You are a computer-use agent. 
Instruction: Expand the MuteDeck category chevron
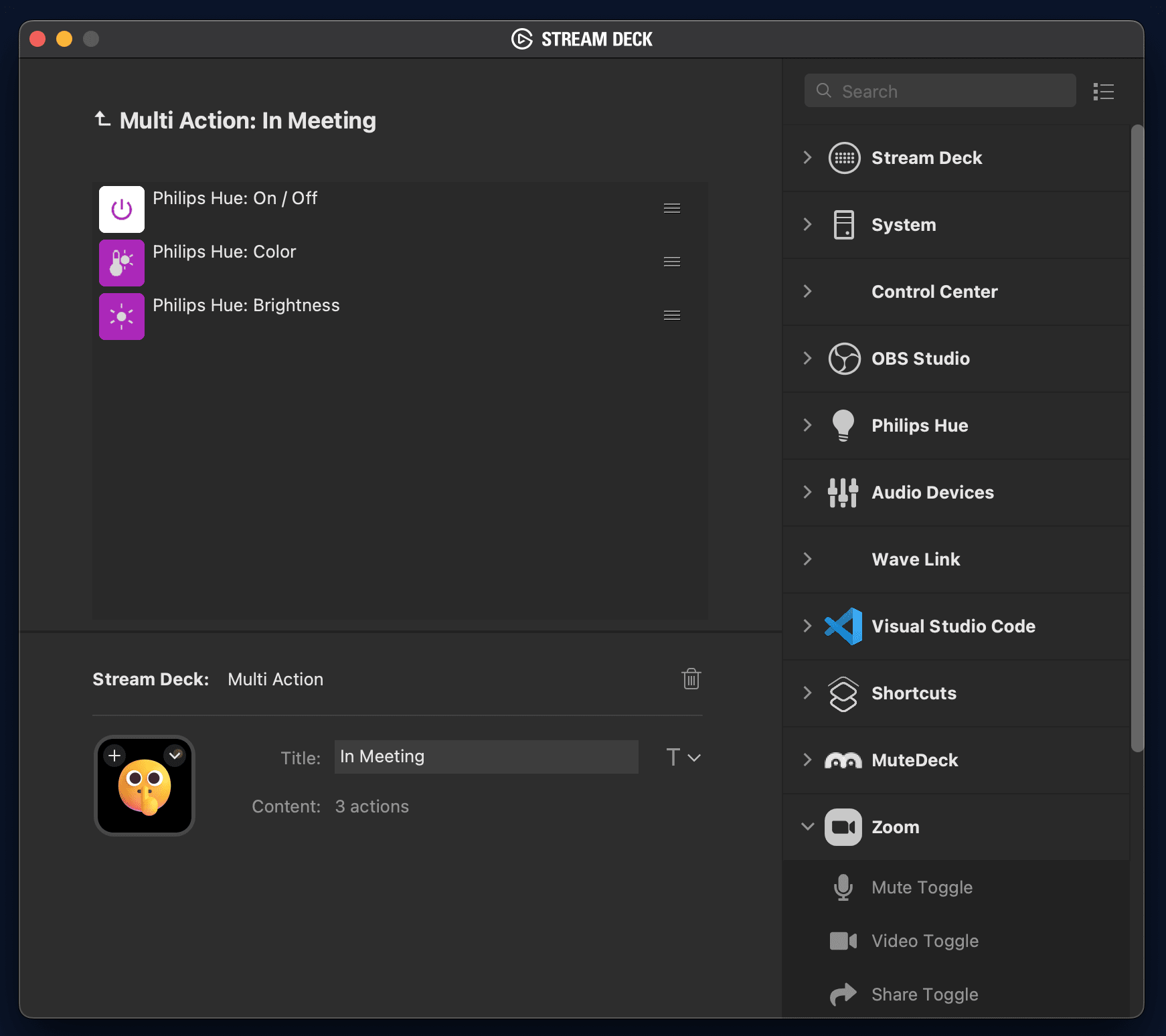807,760
